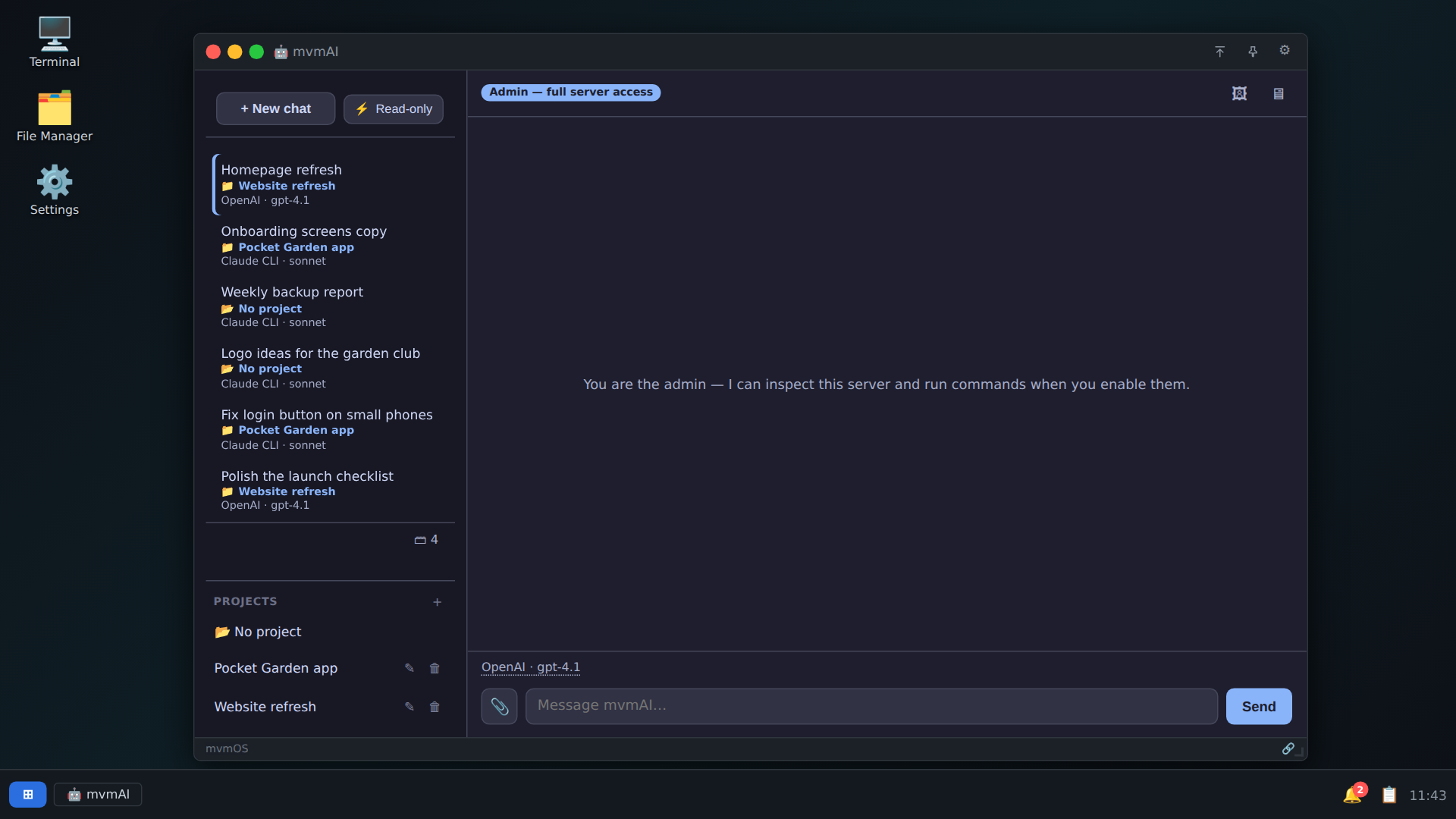Click the link icon in status bar

coord(1288,748)
